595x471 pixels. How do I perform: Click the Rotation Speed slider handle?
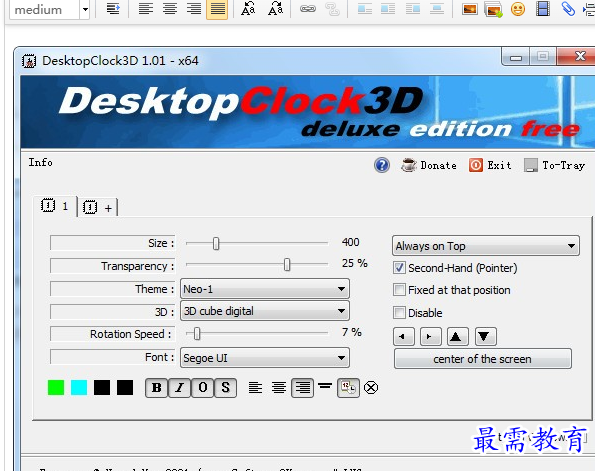point(197,334)
